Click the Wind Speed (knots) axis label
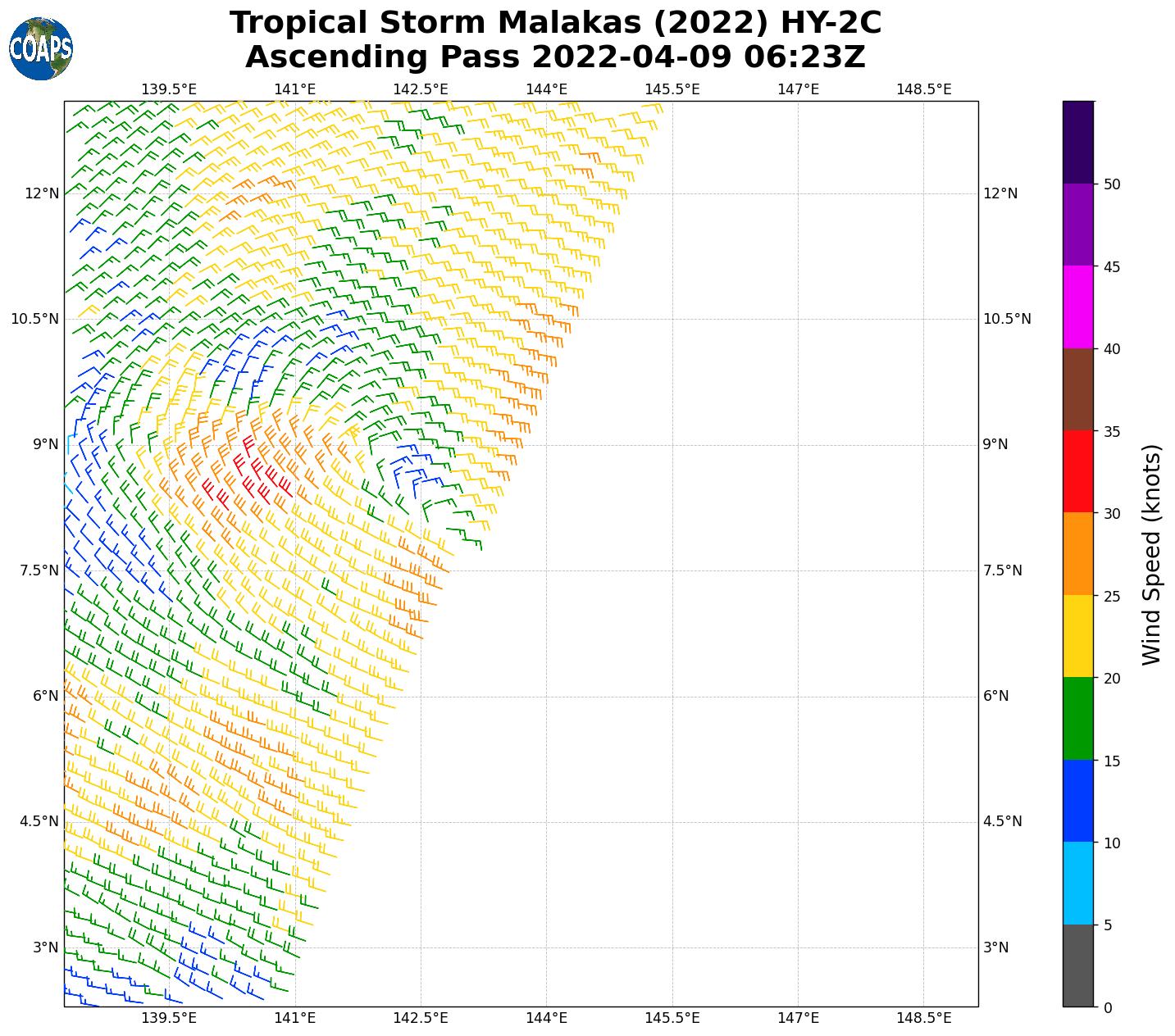The image size is (1175, 1036). tap(1152, 554)
